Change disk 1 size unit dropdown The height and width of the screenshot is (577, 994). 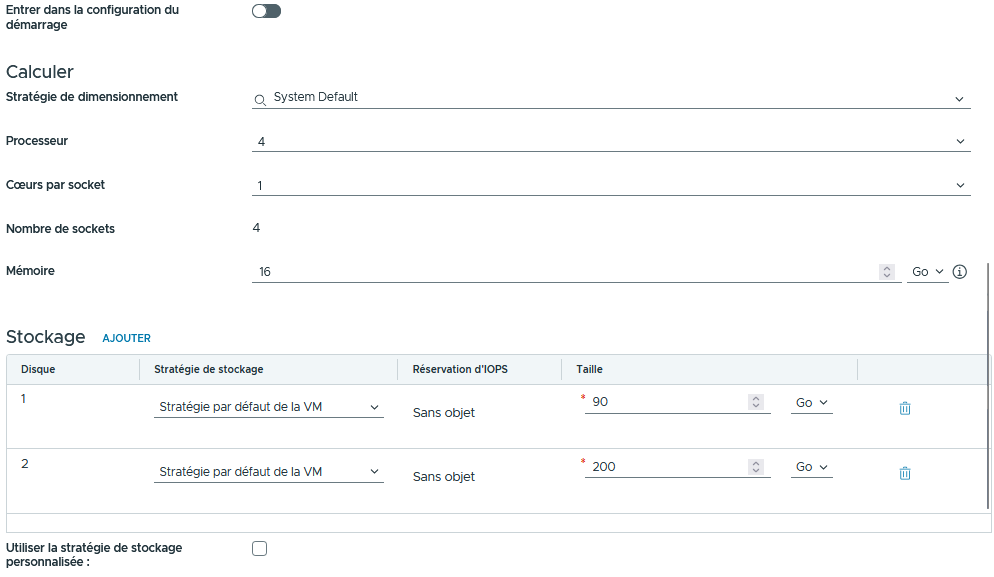pos(811,402)
